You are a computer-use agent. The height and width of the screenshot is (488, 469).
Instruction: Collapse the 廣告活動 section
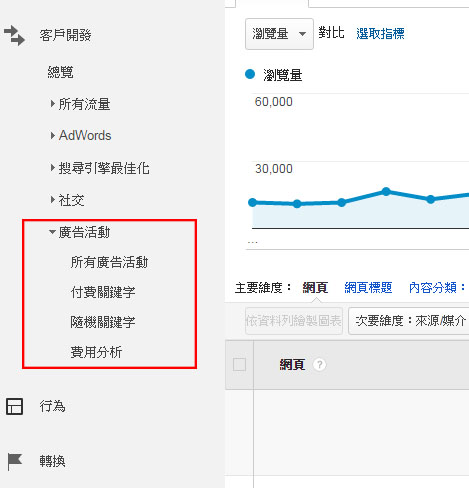point(52,232)
